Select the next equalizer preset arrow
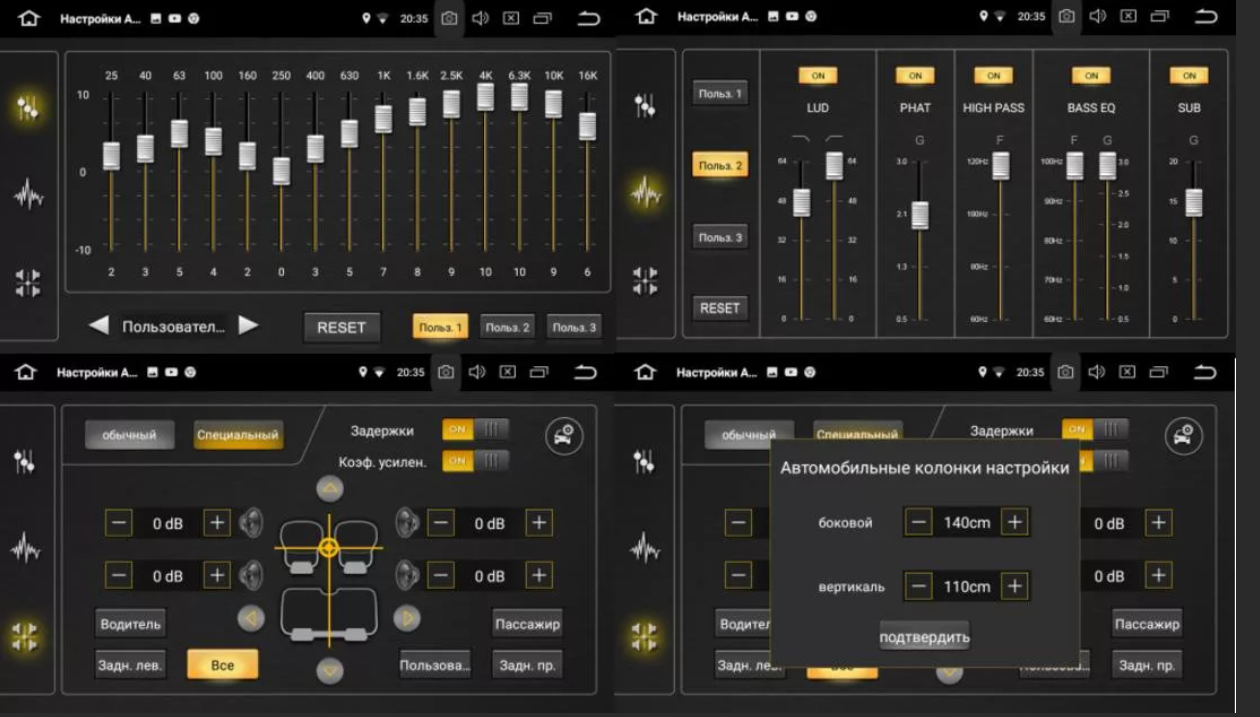Viewport: 1260px width, 717px height. pos(248,325)
